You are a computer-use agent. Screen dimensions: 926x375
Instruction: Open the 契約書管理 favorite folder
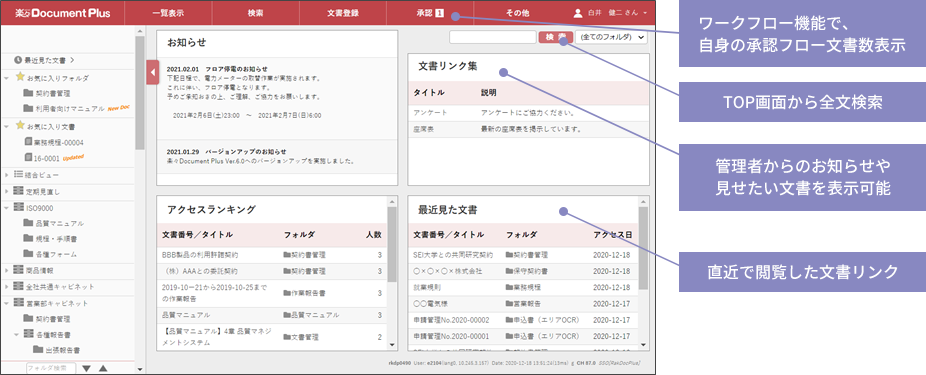pos(53,93)
